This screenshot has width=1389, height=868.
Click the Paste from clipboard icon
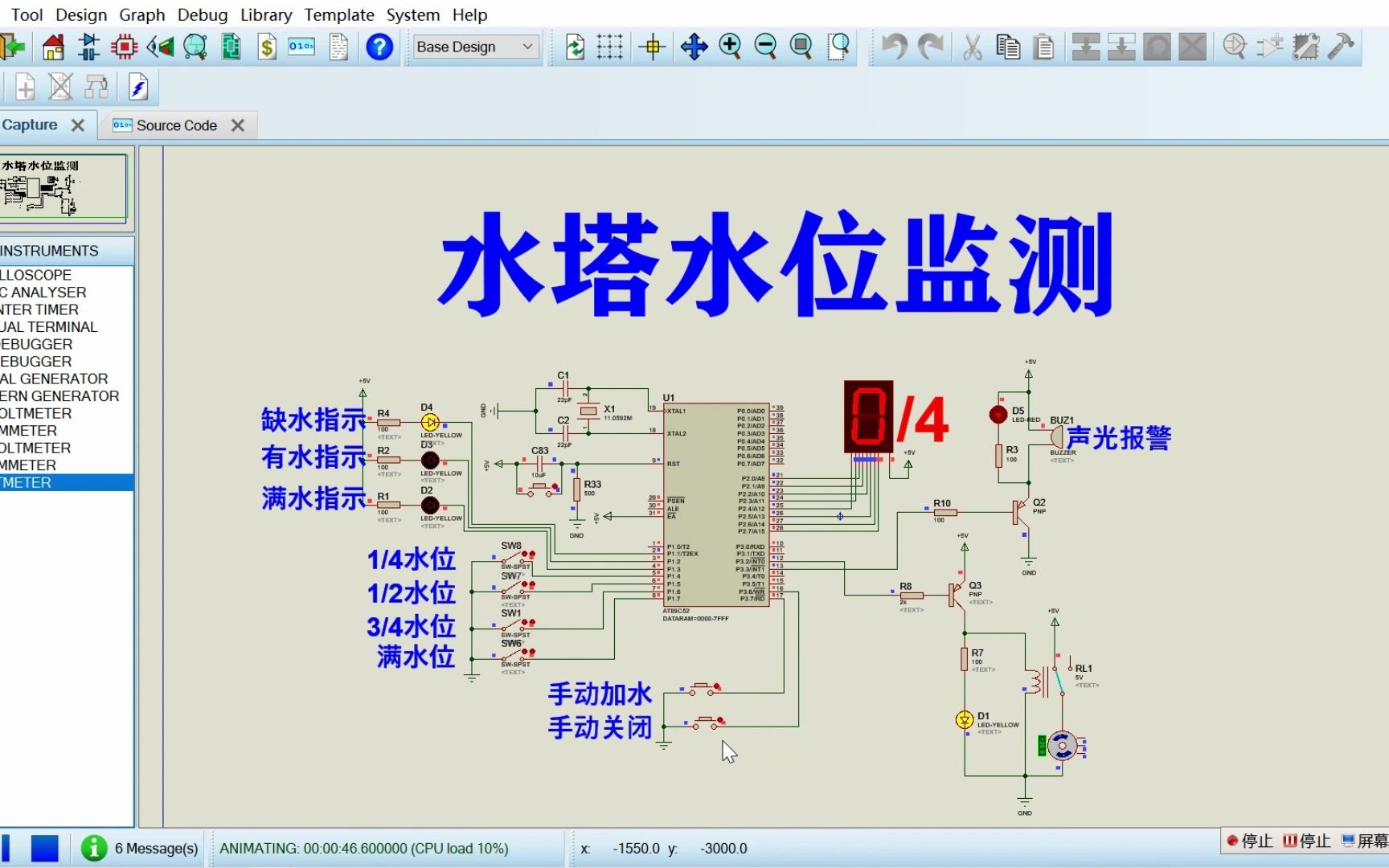1043,47
